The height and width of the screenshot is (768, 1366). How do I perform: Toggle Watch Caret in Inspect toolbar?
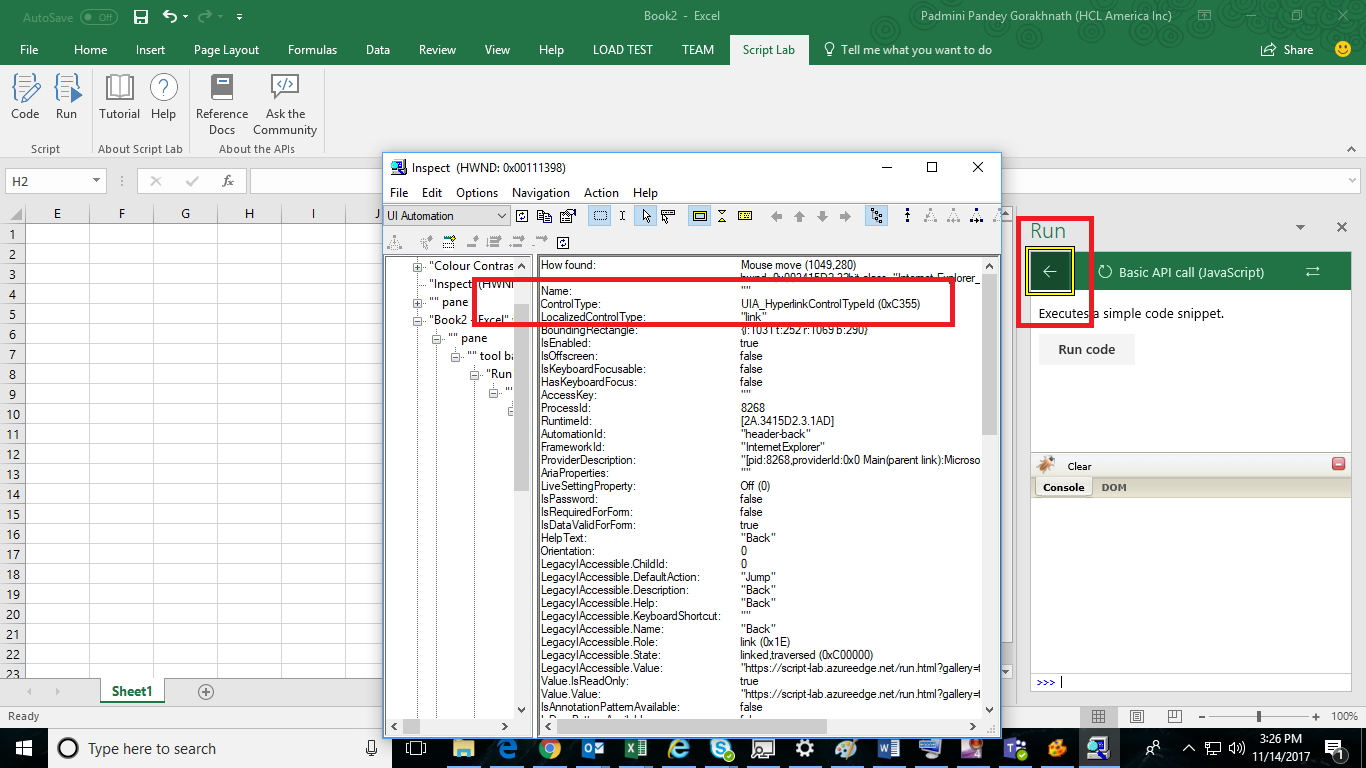(622, 216)
